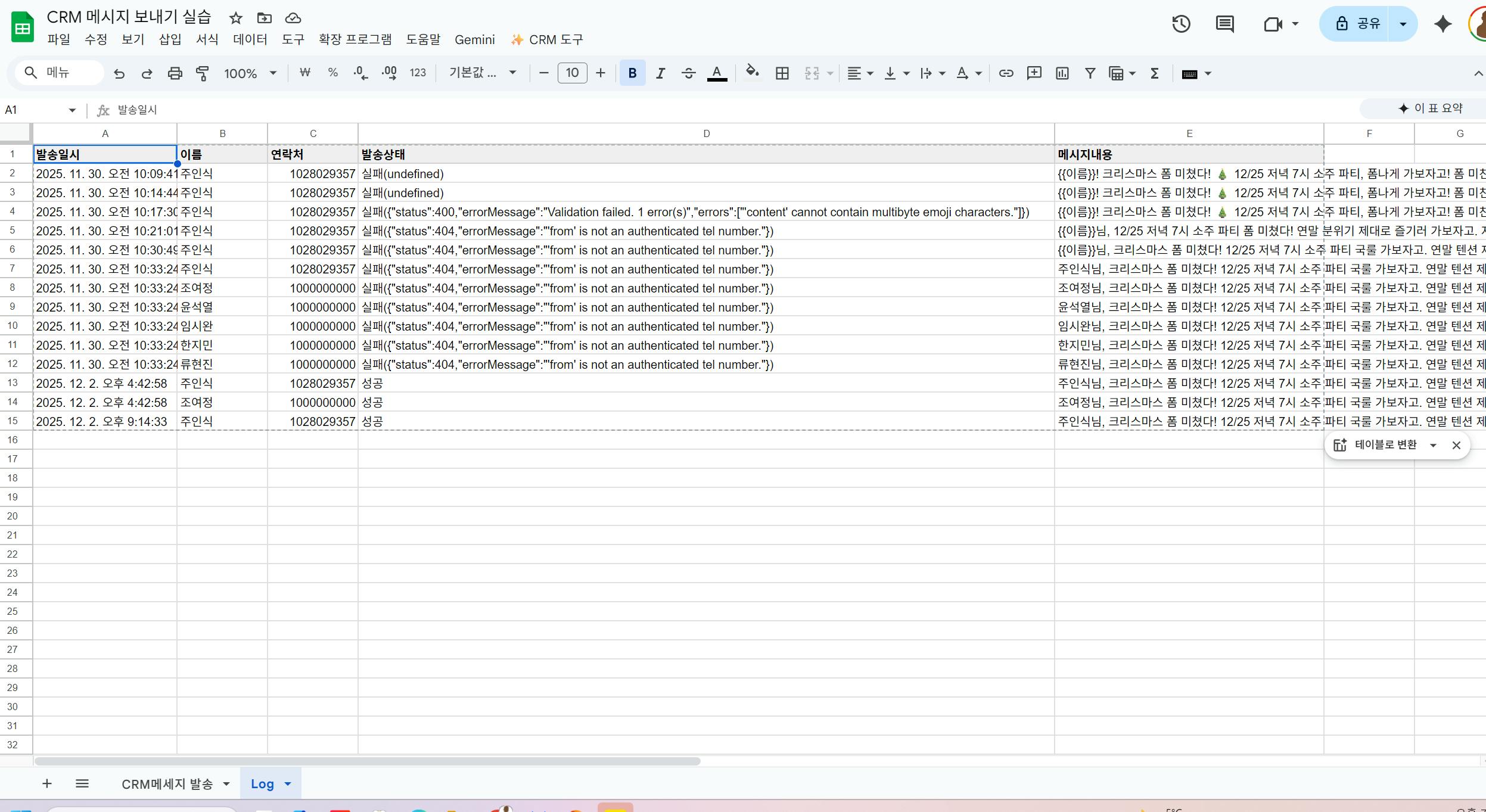
Task: Insert a link using the link icon
Action: click(1005, 73)
